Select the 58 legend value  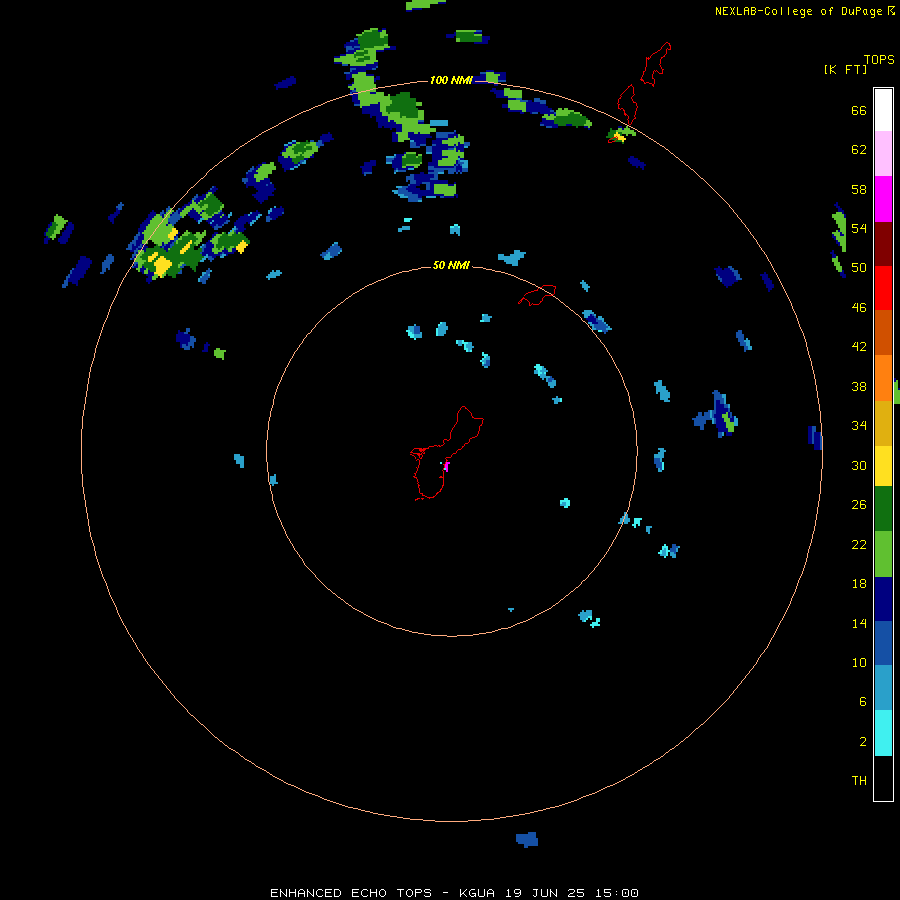pyautogui.click(x=859, y=189)
